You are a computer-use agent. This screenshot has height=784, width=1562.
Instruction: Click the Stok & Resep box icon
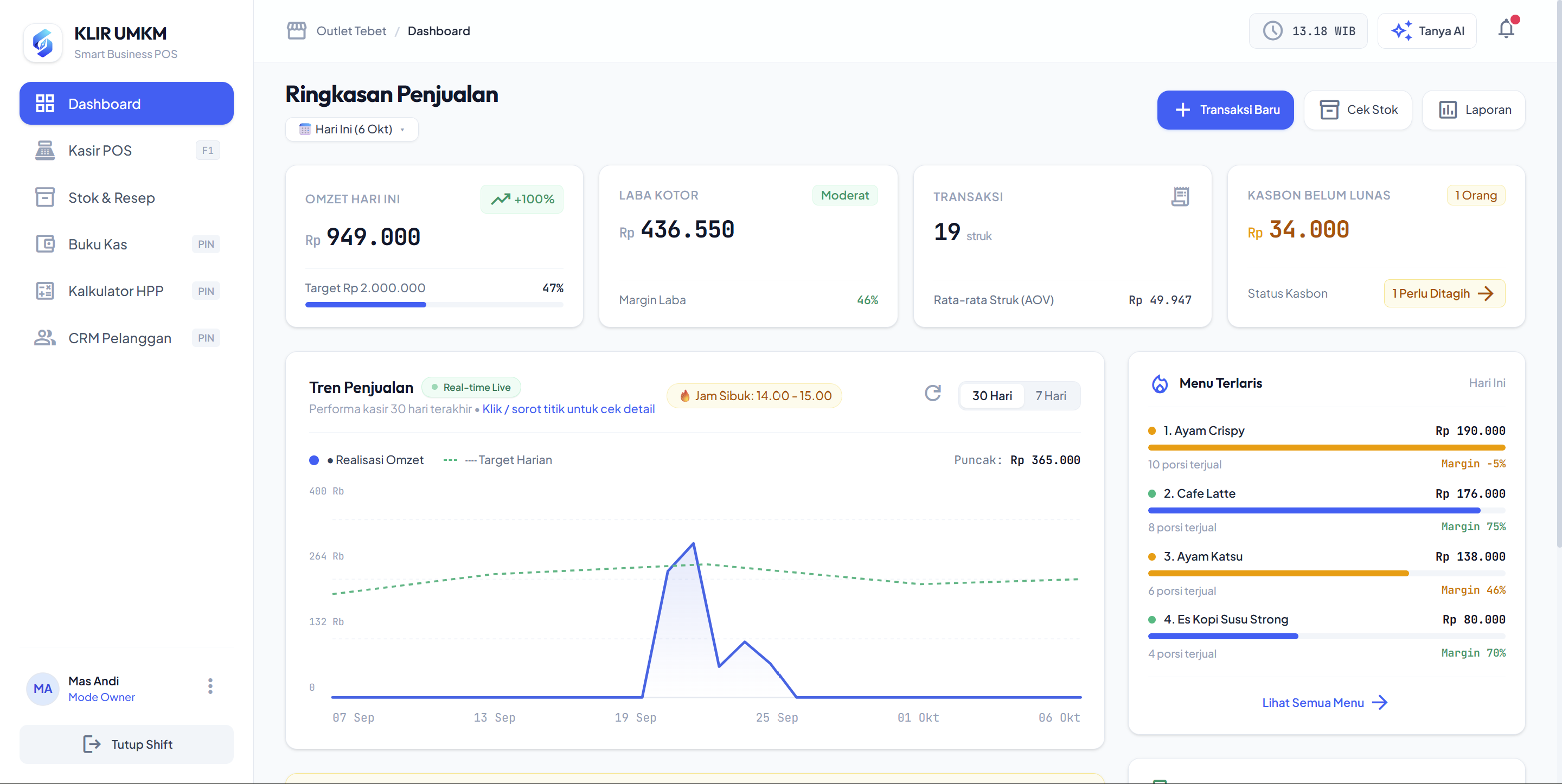[45, 197]
